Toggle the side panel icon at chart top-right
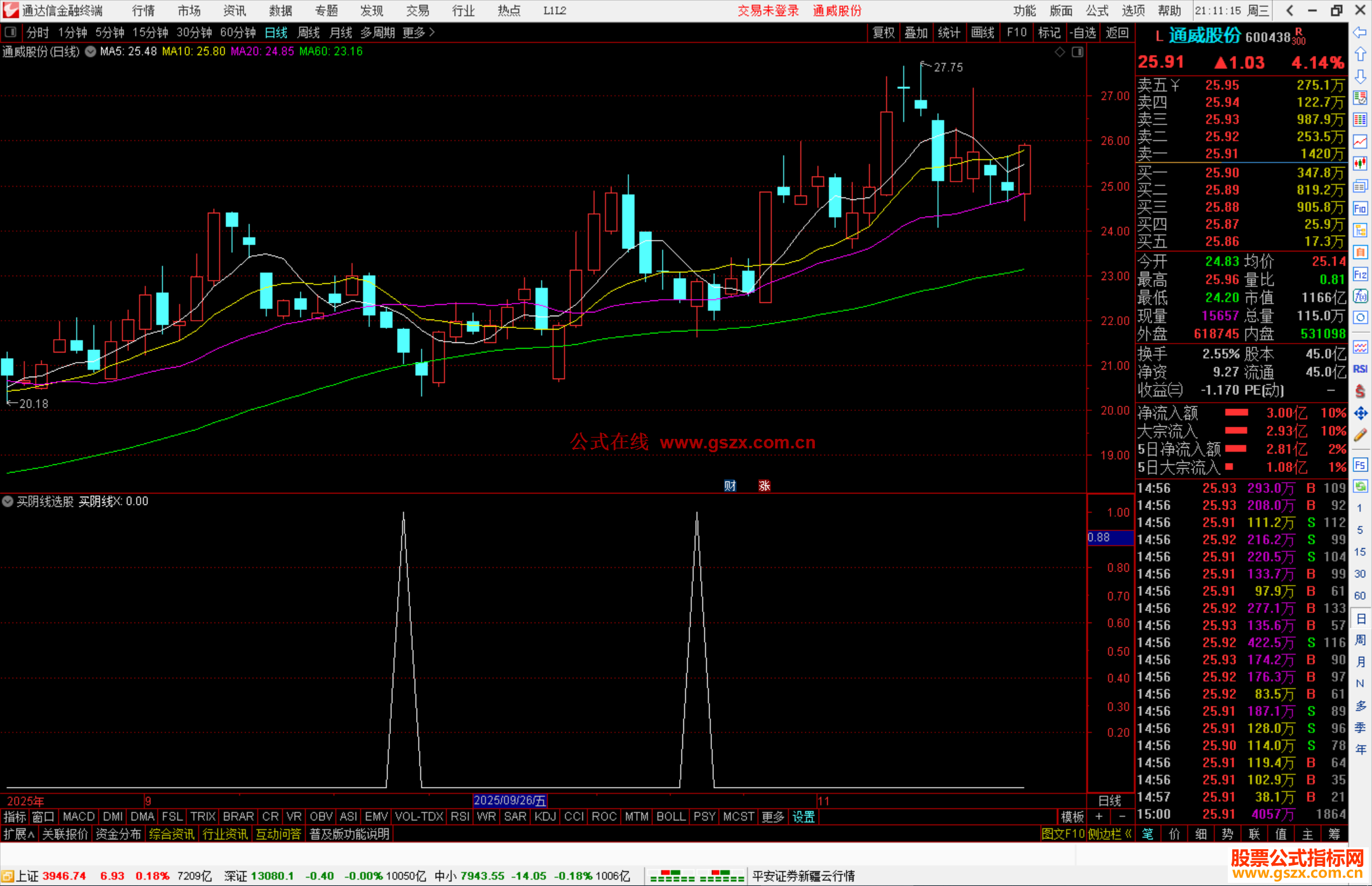 click(x=1077, y=52)
